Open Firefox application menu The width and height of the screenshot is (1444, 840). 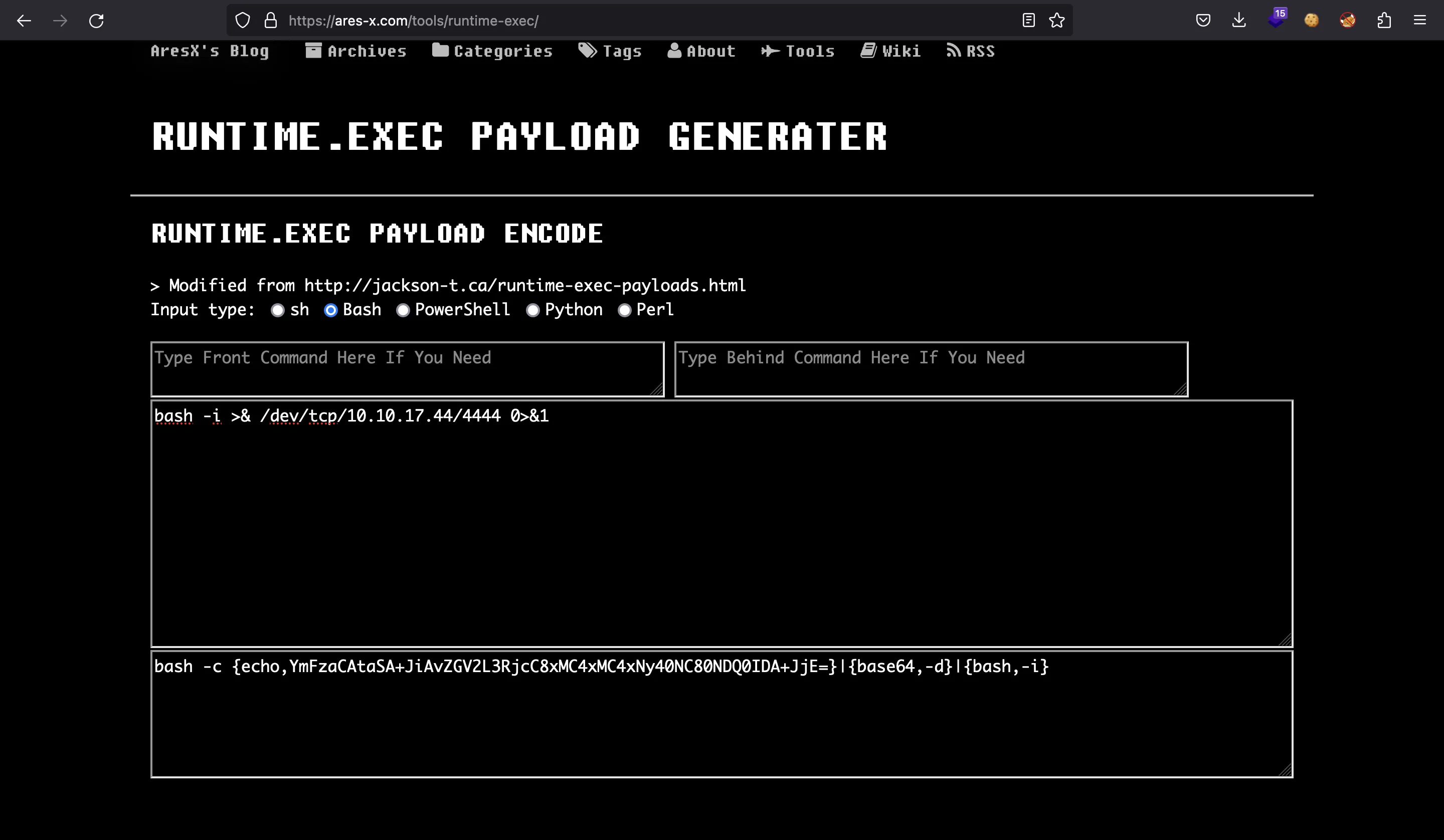(1420, 21)
